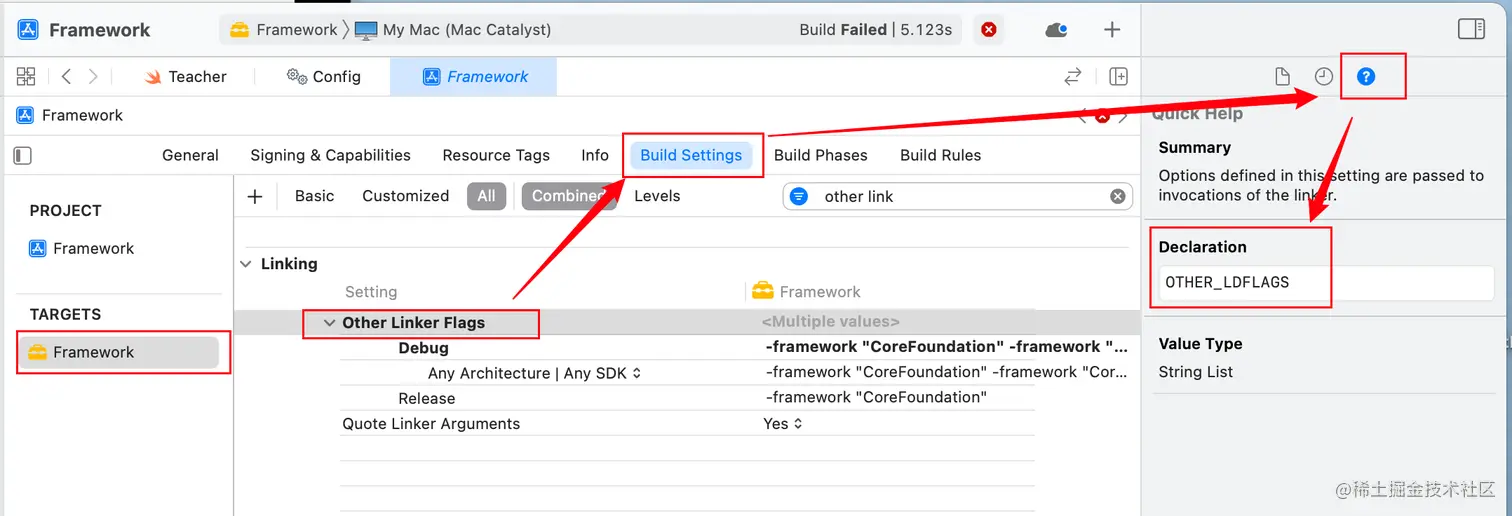Add a new build setting with plus
This screenshot has height=516, width=1512.
point(255,196)
